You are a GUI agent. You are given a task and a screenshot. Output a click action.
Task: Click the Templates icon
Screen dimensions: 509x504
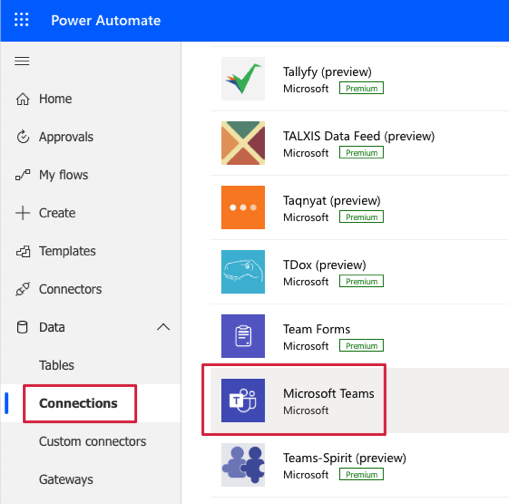[x=23, y=251]
